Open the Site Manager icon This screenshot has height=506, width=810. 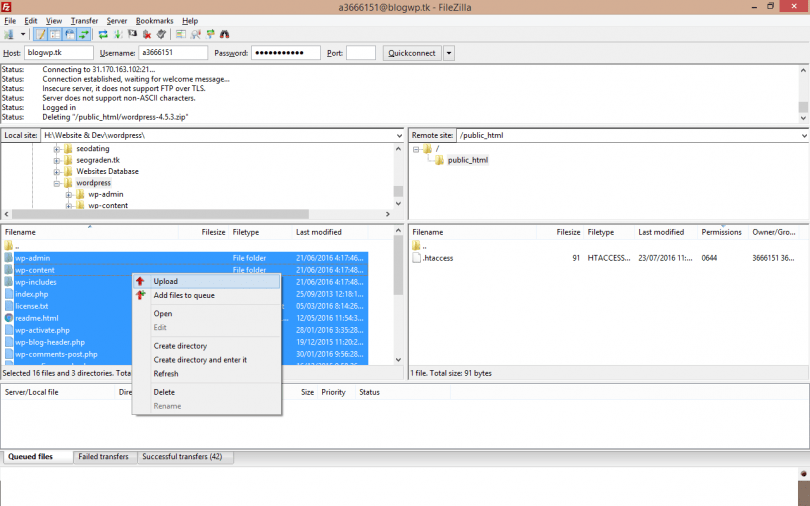click(9, 34)
